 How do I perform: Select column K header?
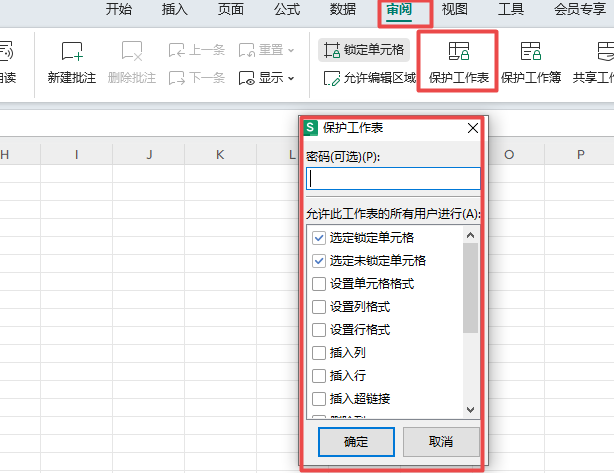(220, 155)
